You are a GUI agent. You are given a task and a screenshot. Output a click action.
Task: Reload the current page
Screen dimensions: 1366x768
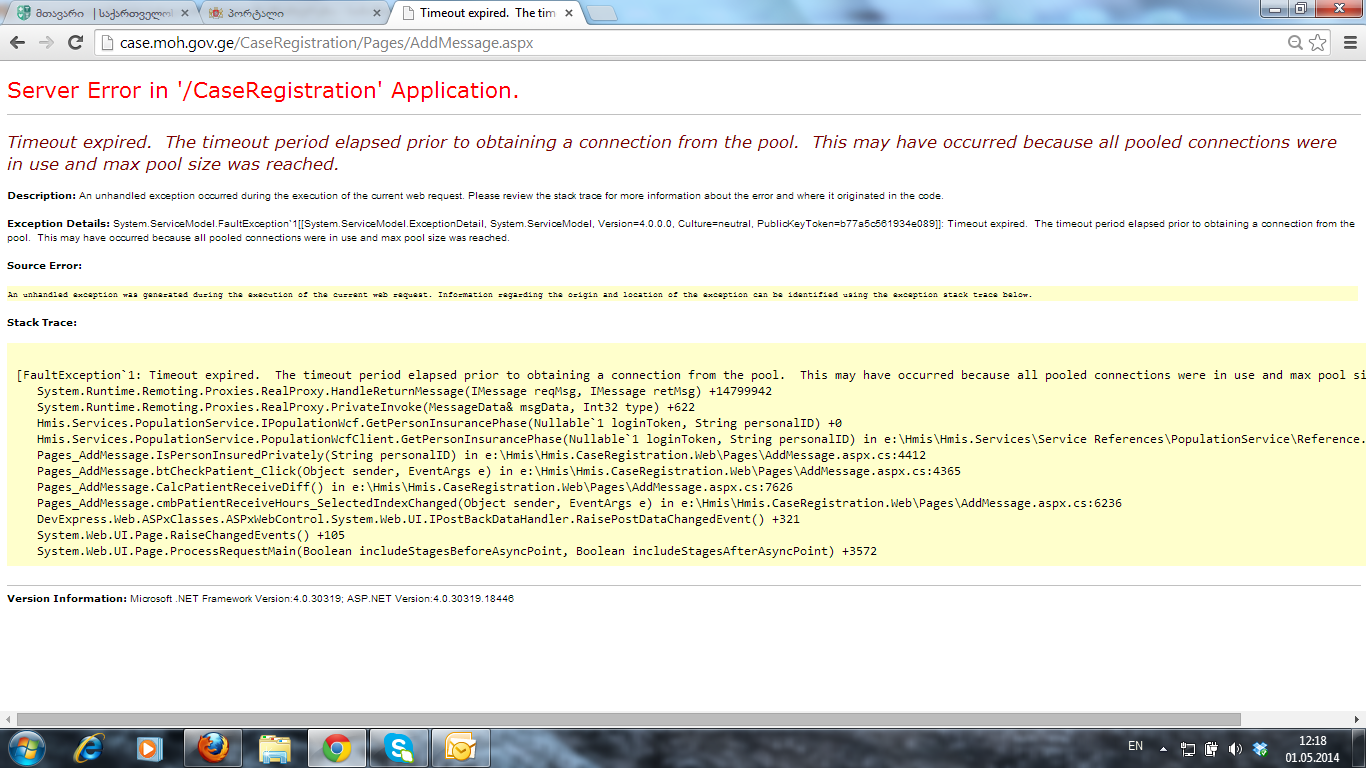click(x=75, y=42)
